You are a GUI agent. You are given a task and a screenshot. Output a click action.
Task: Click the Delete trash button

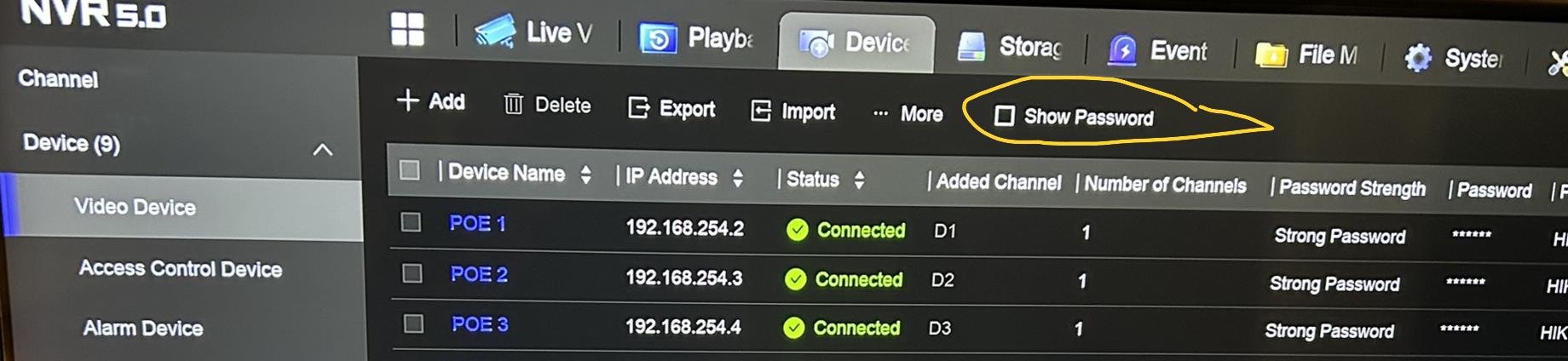(547, 105)
